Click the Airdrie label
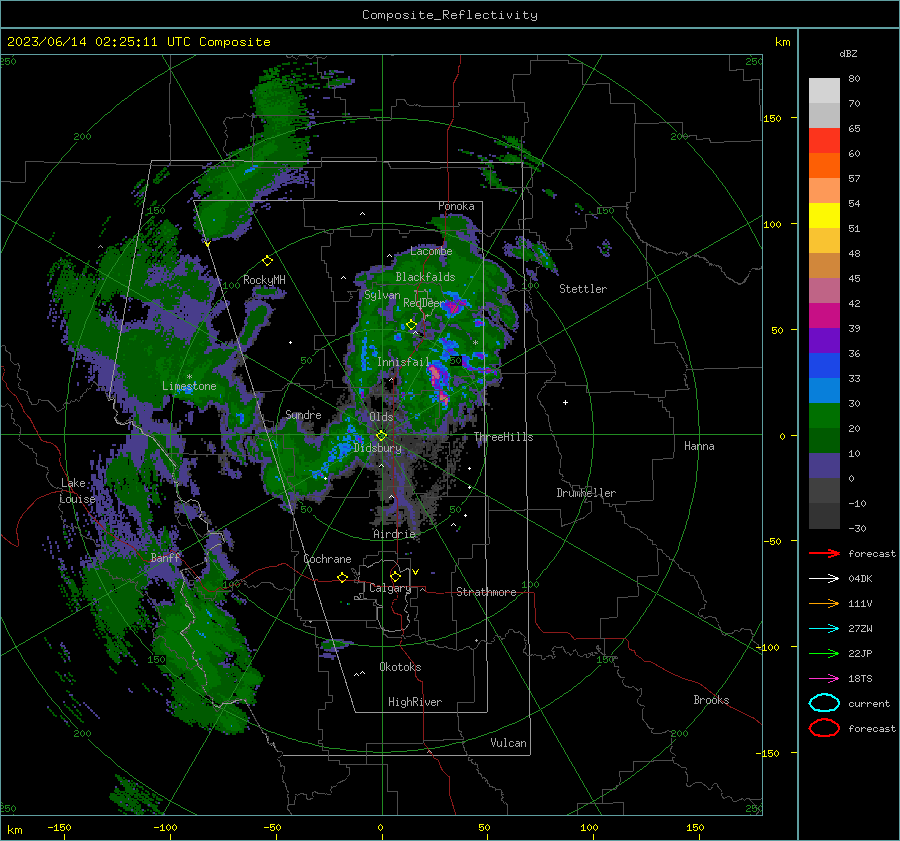The height and width of the screenshot is (841, 900). point(394,534)
